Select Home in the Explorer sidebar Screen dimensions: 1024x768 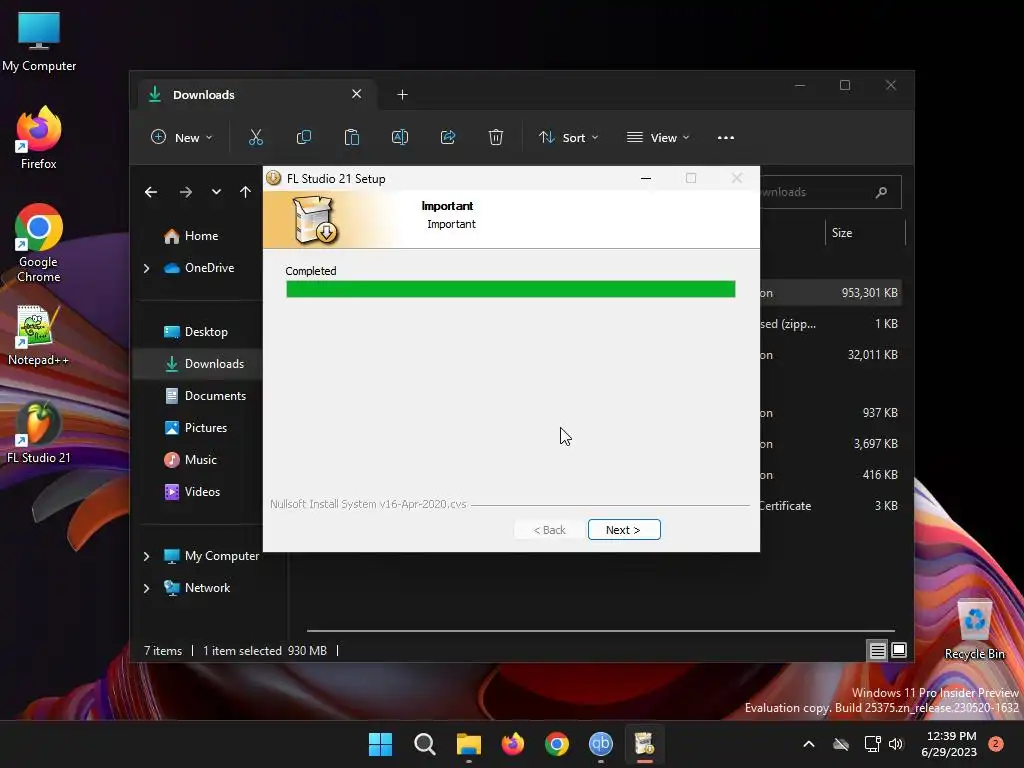coord(199,236)
